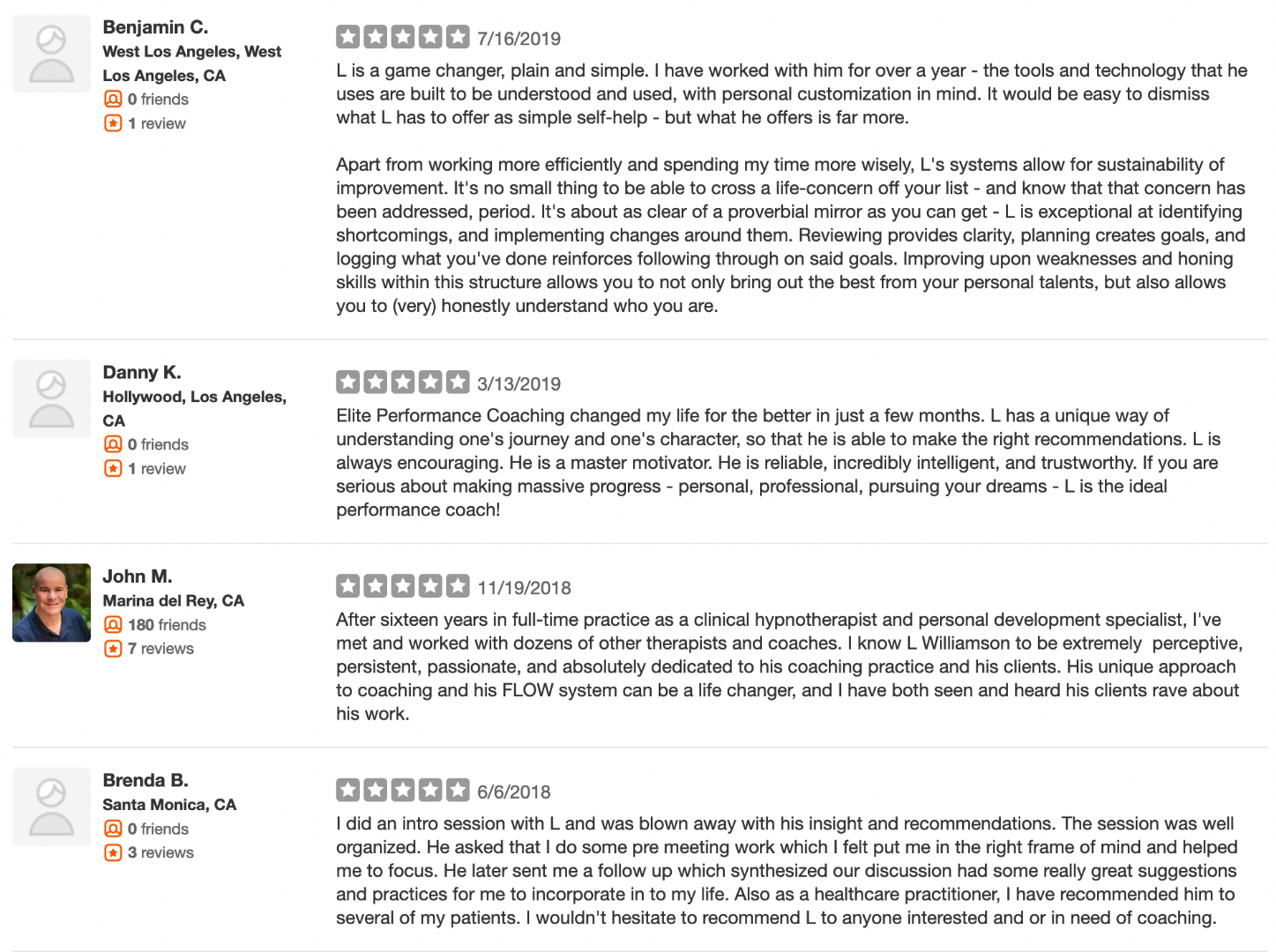Click John M.'s friends icon
Viewport: 1276px width, 952px height.
pos(113,625)
